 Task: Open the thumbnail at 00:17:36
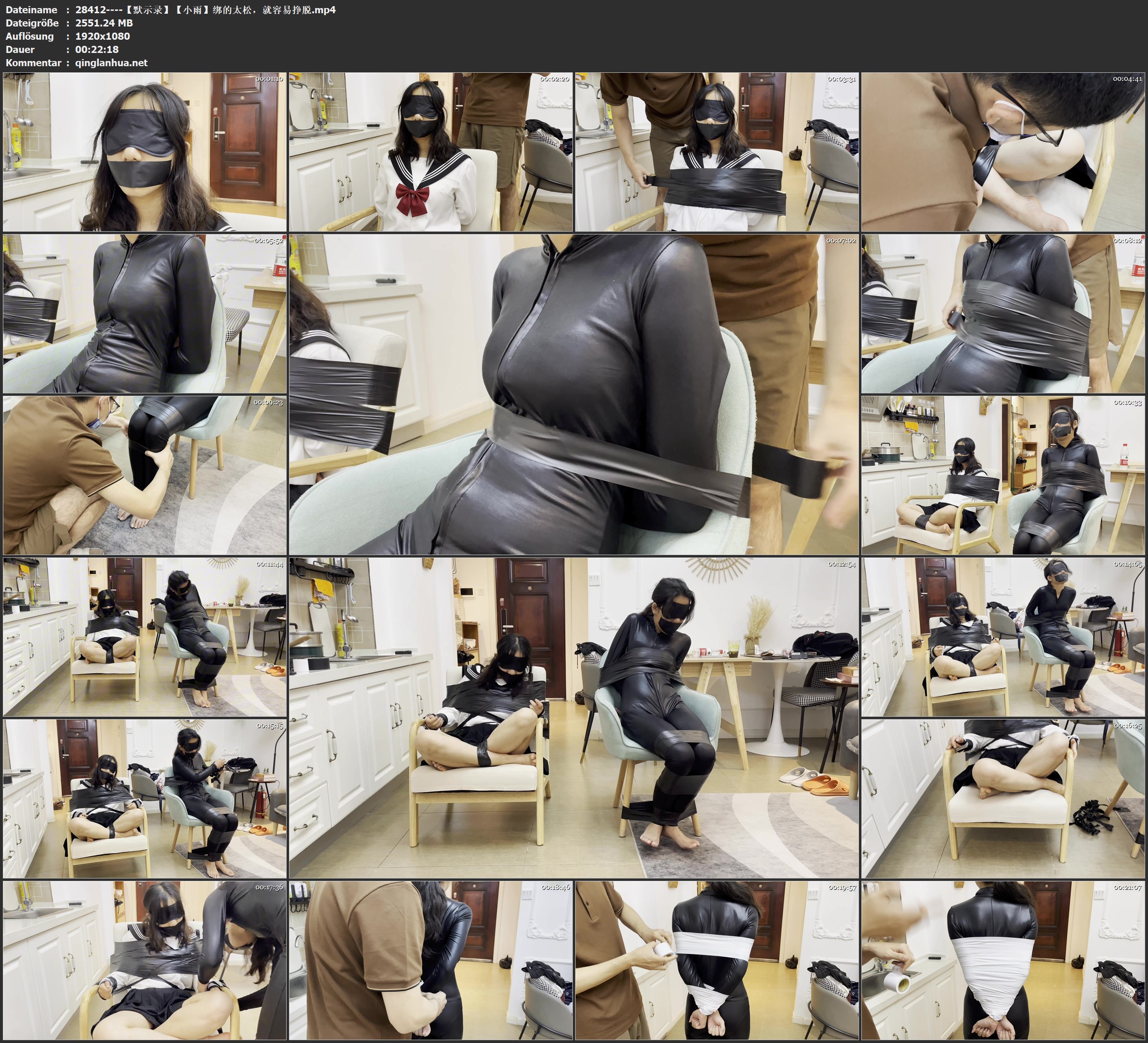click(145, 960)
